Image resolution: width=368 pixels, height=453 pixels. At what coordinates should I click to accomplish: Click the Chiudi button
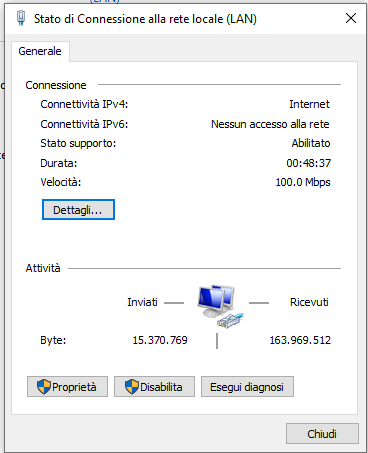click(322, 434)
